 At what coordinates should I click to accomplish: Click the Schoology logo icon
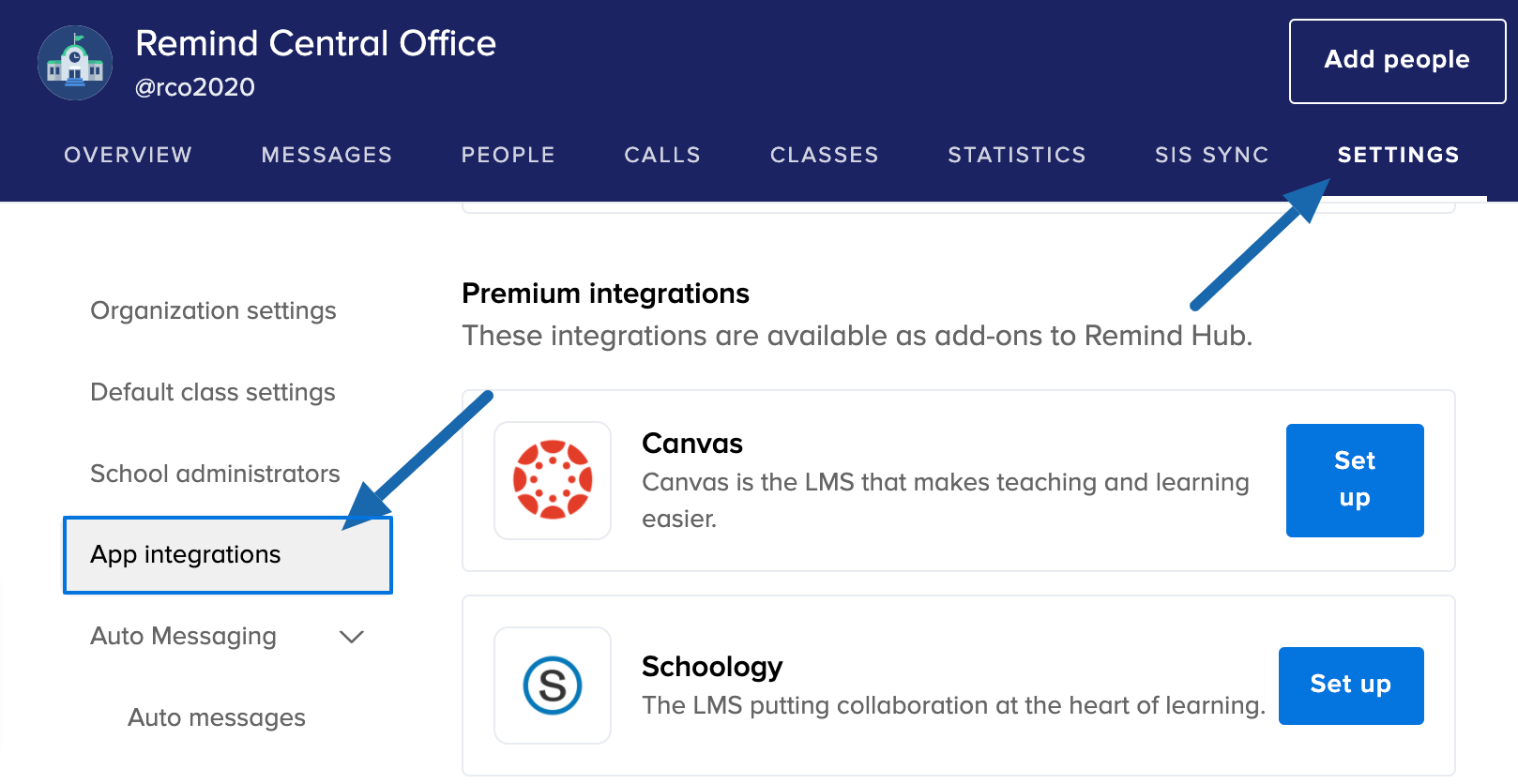click(x=553, y=686)
